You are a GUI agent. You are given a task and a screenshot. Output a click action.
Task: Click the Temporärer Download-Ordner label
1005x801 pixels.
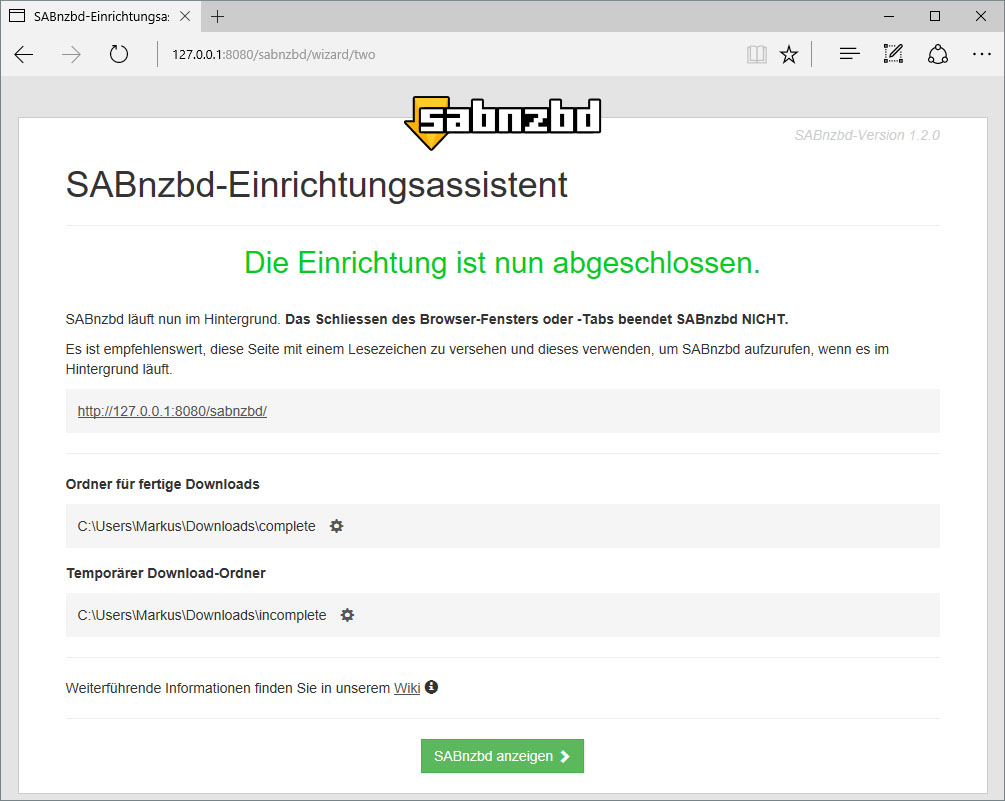pos(166,573)
